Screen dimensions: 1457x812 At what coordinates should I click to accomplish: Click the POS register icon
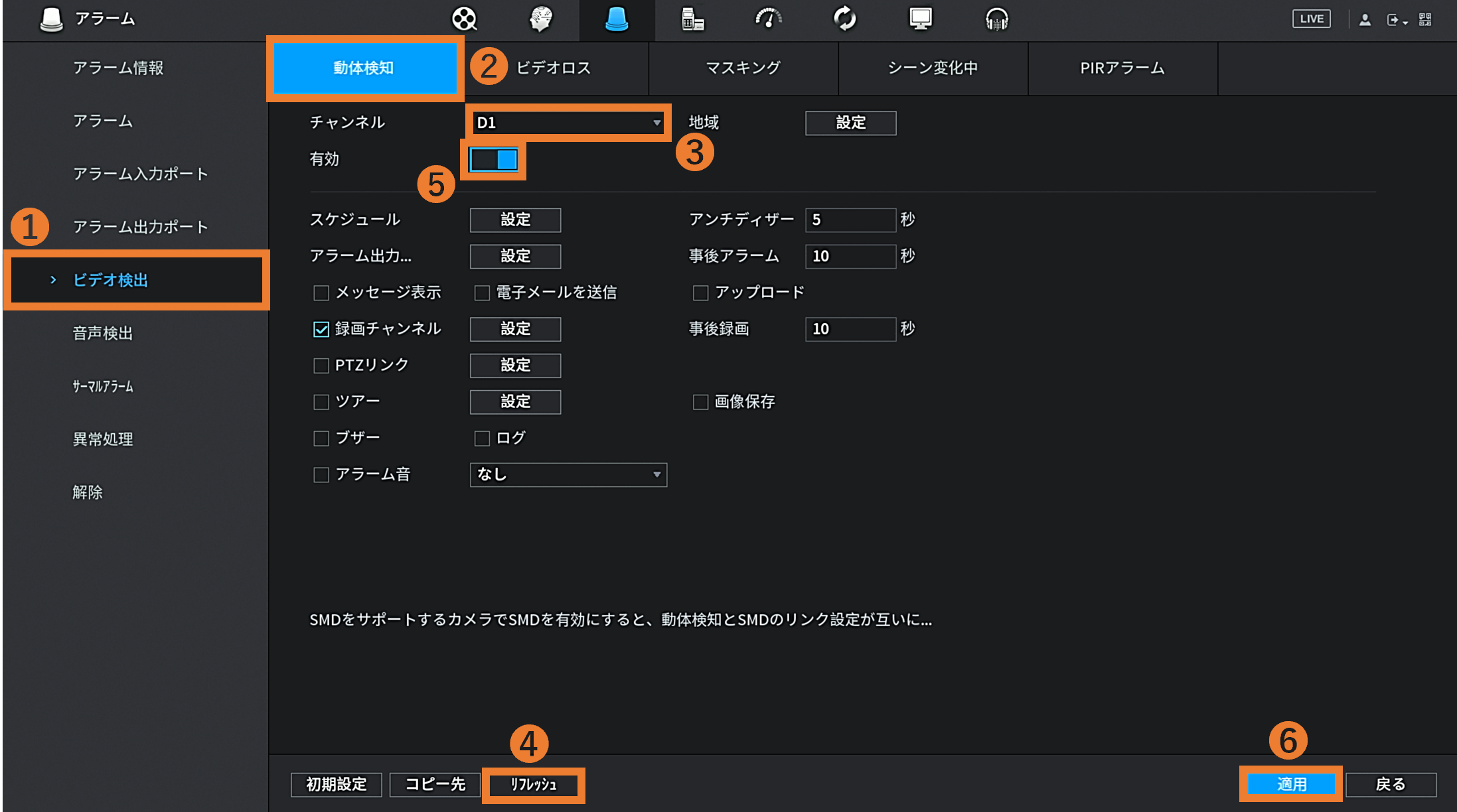pos(692,19)
